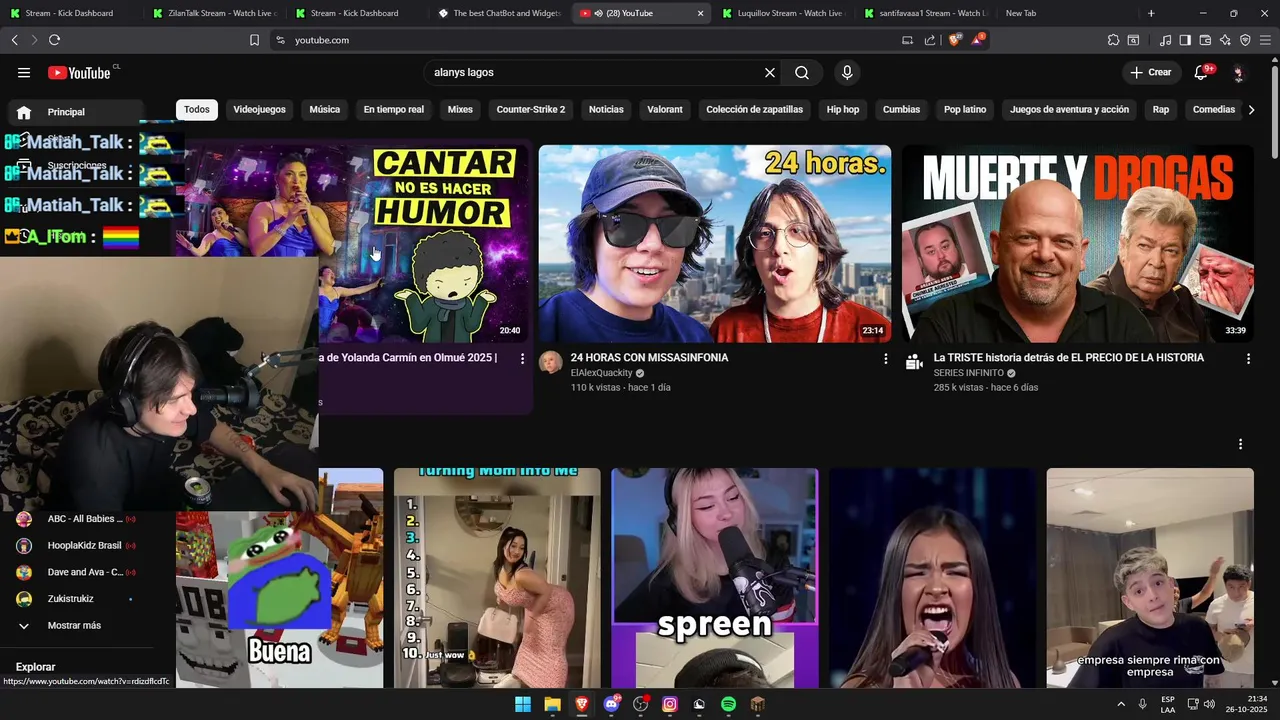
Task: Open a new browser tab with plus
Action: (1151, 13)
